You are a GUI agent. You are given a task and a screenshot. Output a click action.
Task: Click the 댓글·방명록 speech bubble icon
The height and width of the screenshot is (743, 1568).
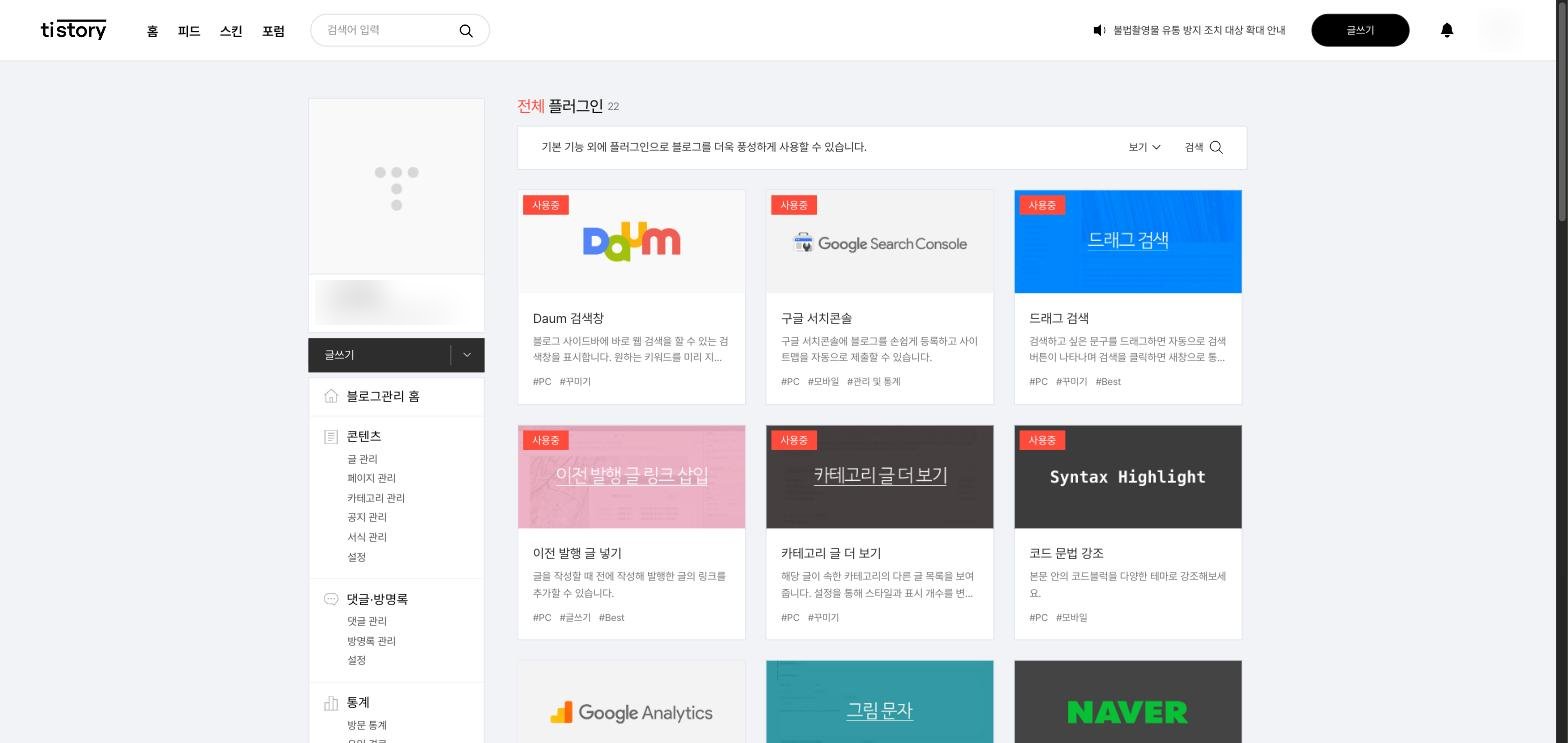331,599
